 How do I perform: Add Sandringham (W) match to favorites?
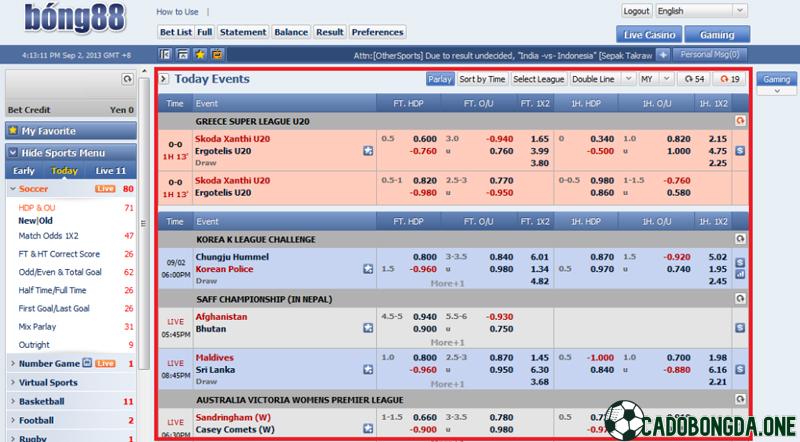tap(368, 429)
